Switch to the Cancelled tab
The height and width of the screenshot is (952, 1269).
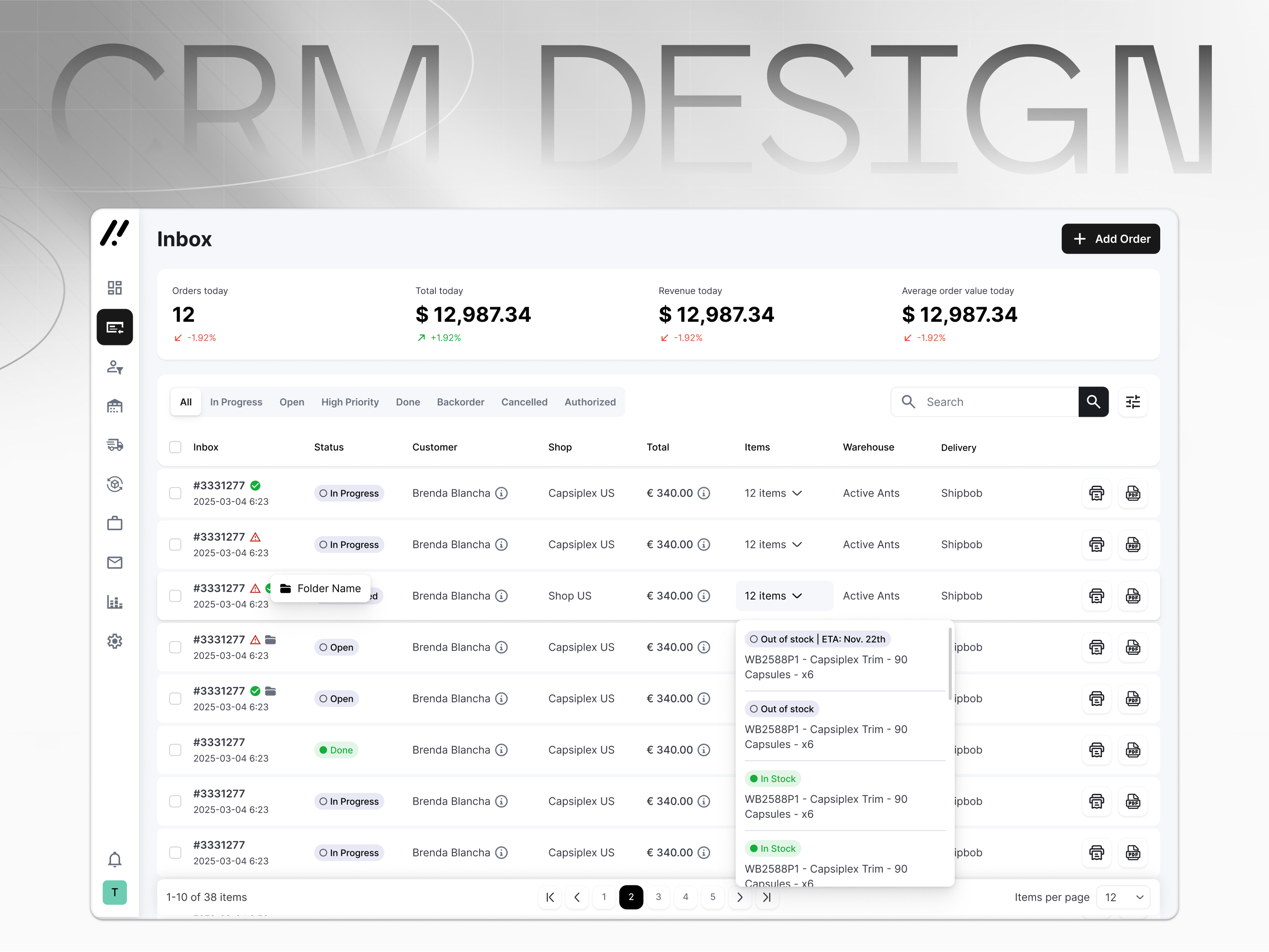(524, 402)
